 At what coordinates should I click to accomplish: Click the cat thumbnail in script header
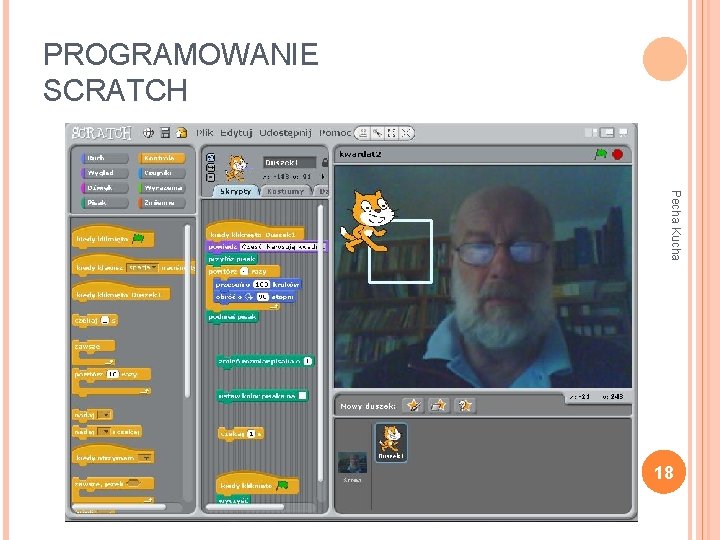click(x=236, y=168)
